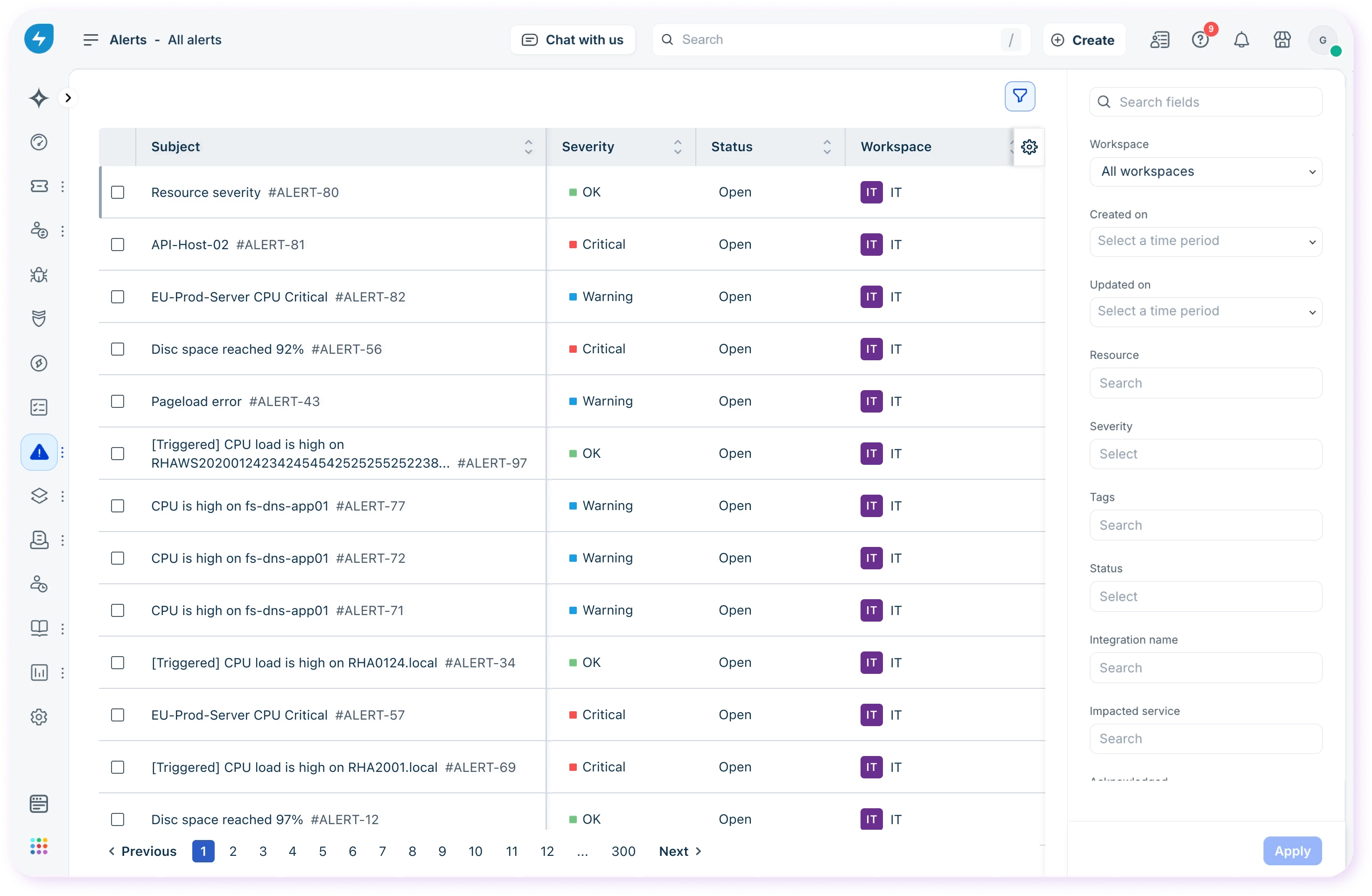Viewport: 1372px width, 896px height.
Task: Click the Apply filters button
Action: point(1292,850)
